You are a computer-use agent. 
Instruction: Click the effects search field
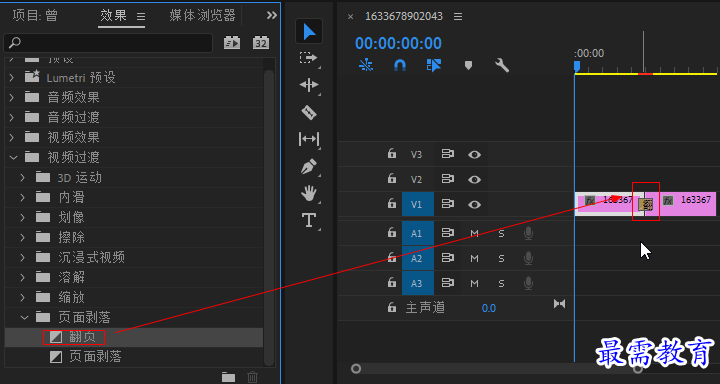108,43
